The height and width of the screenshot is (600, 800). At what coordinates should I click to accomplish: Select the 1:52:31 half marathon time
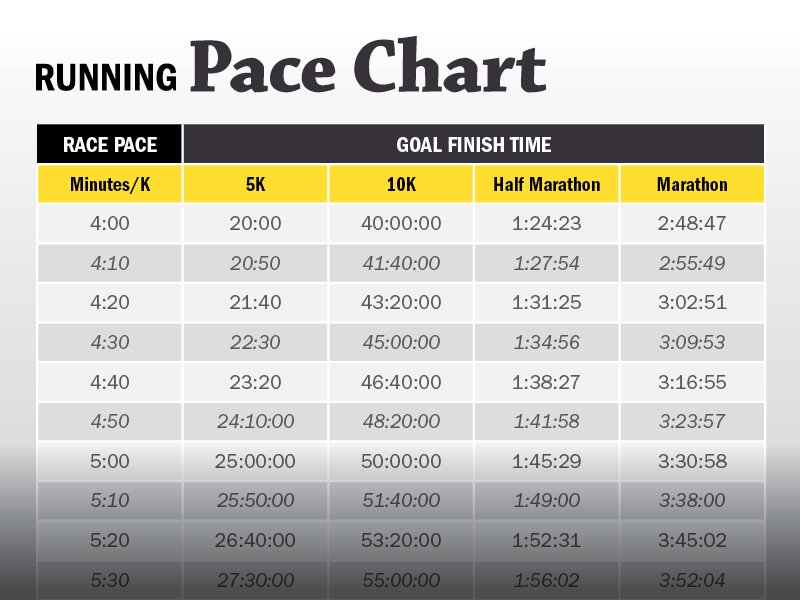point(546,541)
